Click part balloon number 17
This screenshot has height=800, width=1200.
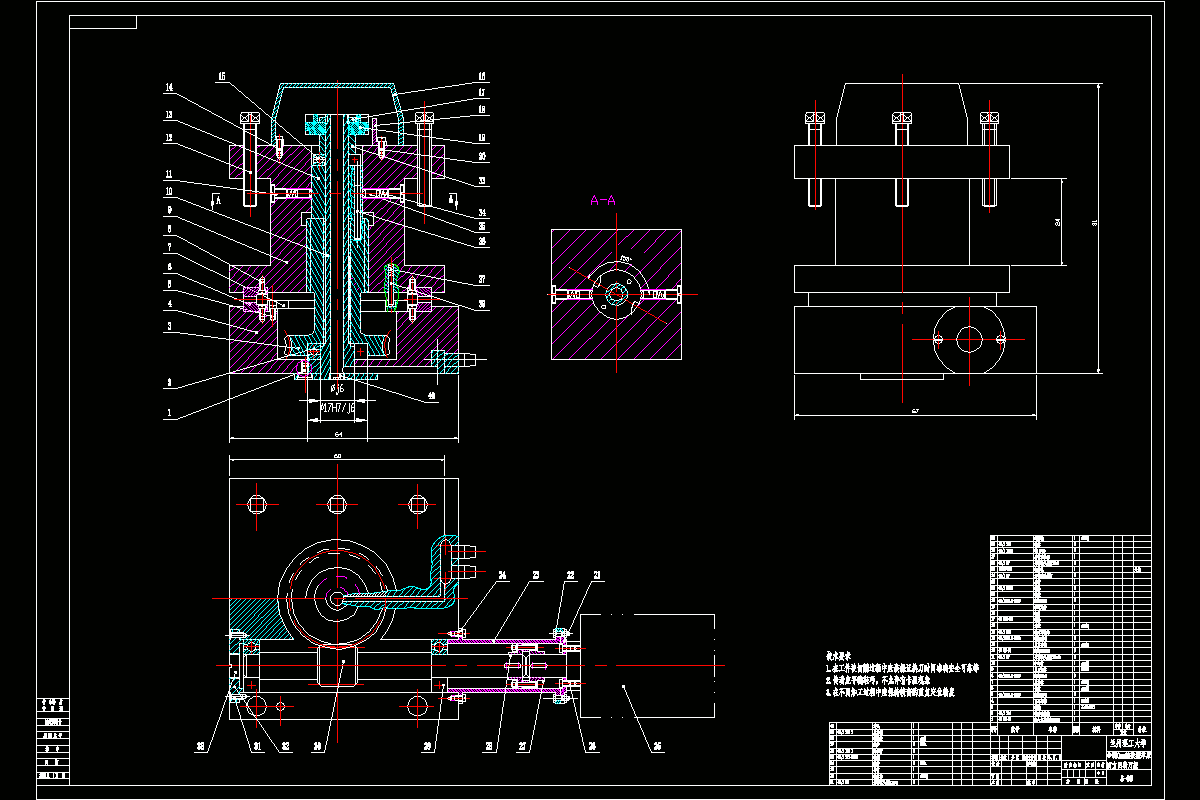coord(481,93)
